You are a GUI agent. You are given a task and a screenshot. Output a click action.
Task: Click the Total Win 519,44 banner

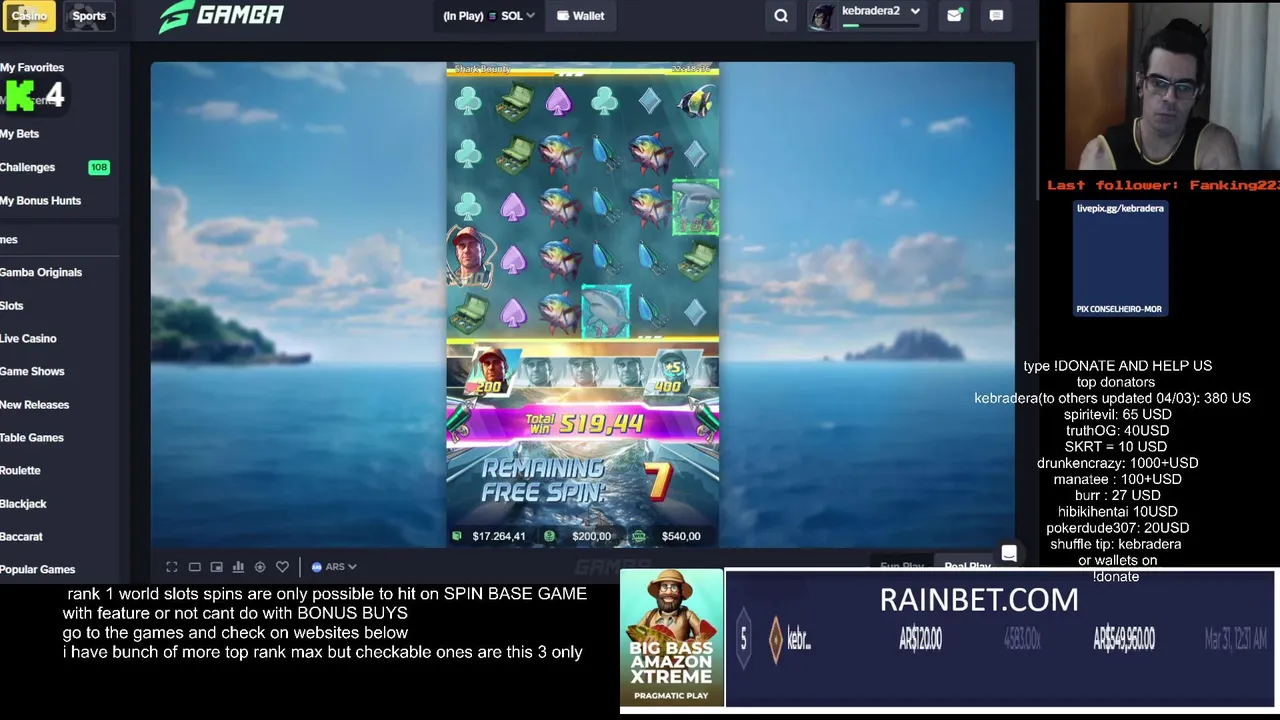point(582,424)
